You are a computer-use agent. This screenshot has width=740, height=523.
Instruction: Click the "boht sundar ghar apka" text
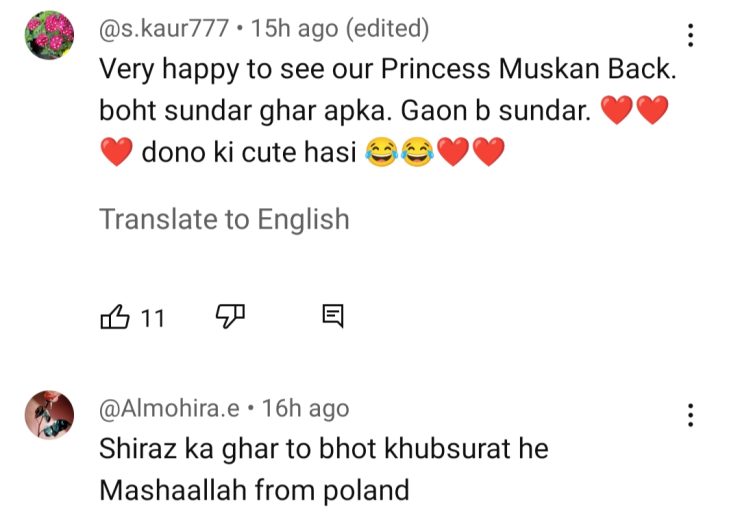(x=245, y=113)
